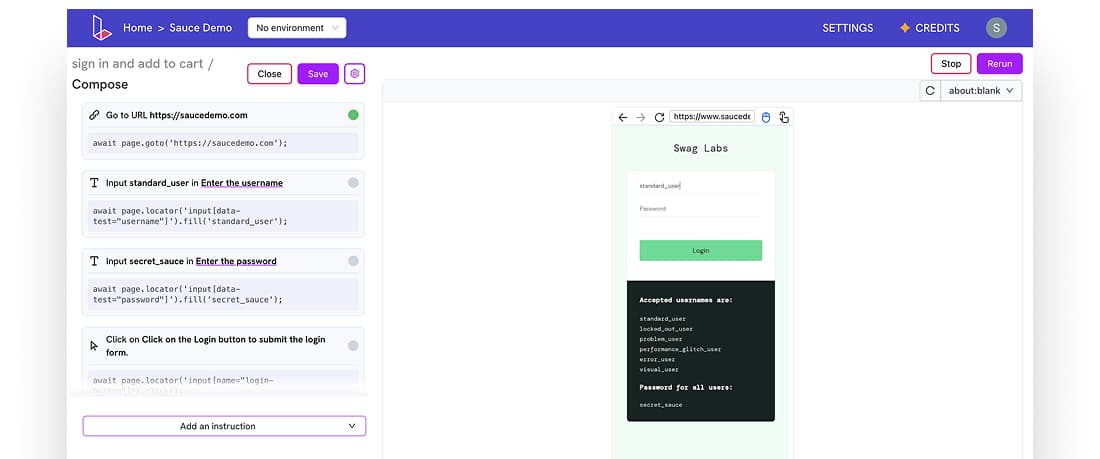Reload the embedded preview browser page
The height and width of the screenshot is (459, 1100).
tap(659, 117)
